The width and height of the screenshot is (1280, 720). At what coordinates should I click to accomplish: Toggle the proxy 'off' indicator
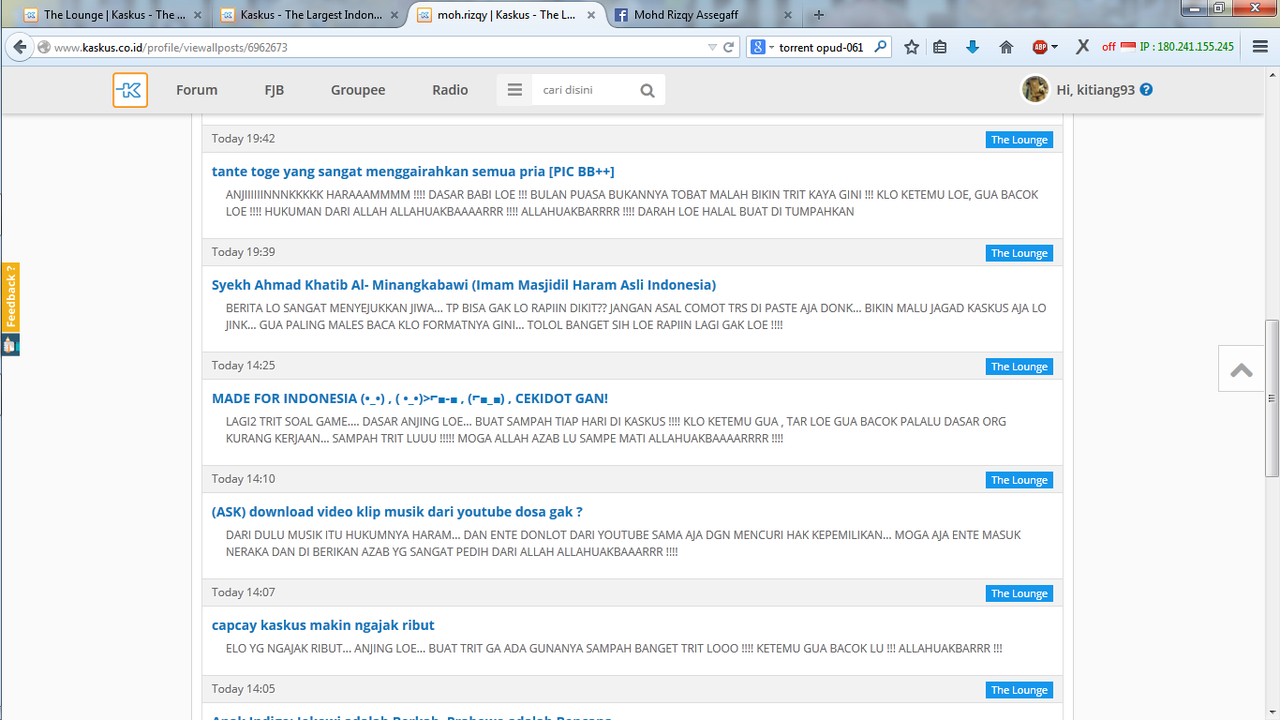point(1108,47)
